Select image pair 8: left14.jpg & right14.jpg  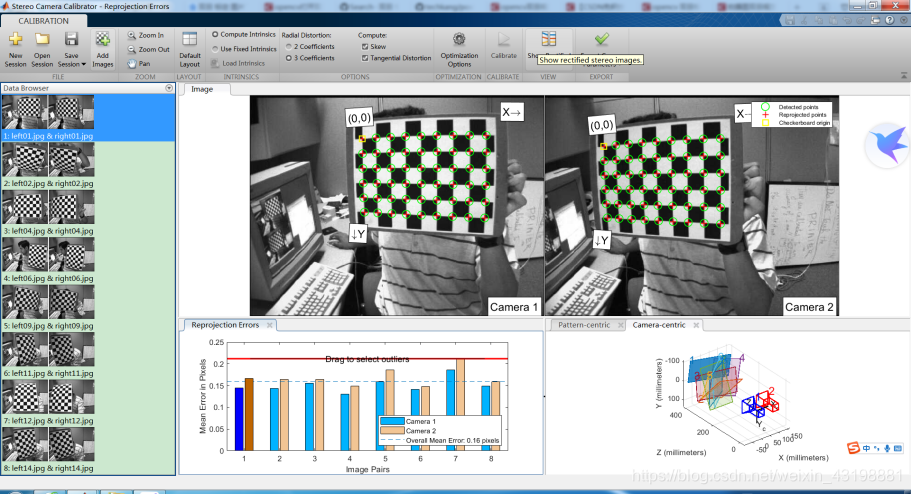(x=88, y=450)
